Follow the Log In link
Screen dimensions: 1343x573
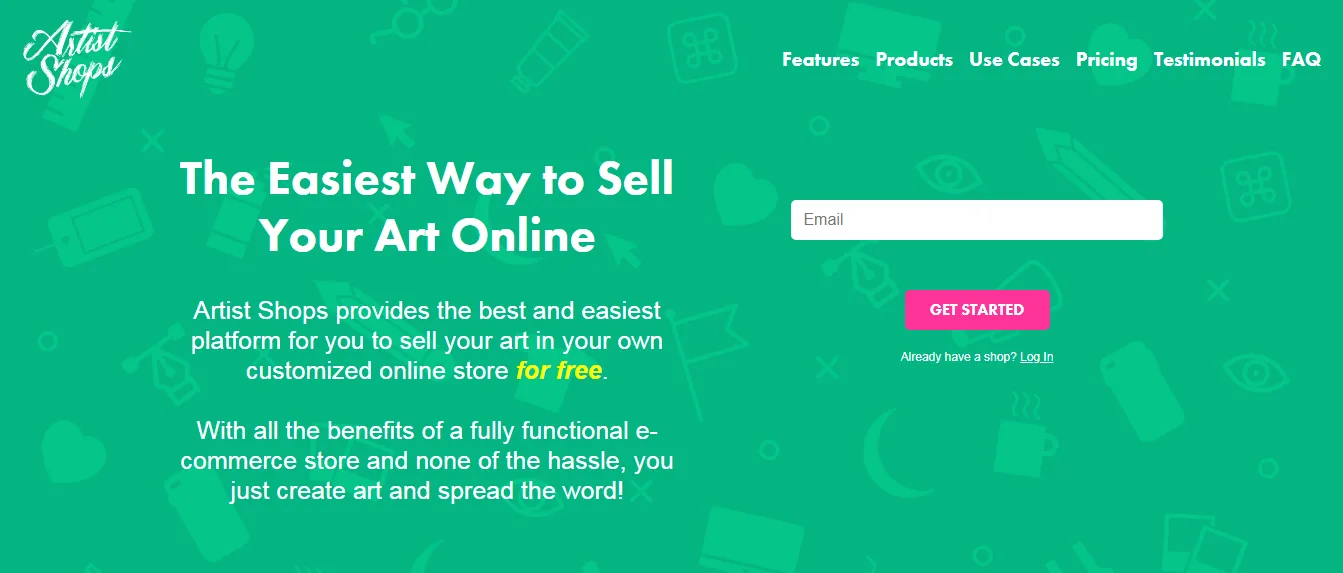pyautogui.click(x=1036, y=357)
